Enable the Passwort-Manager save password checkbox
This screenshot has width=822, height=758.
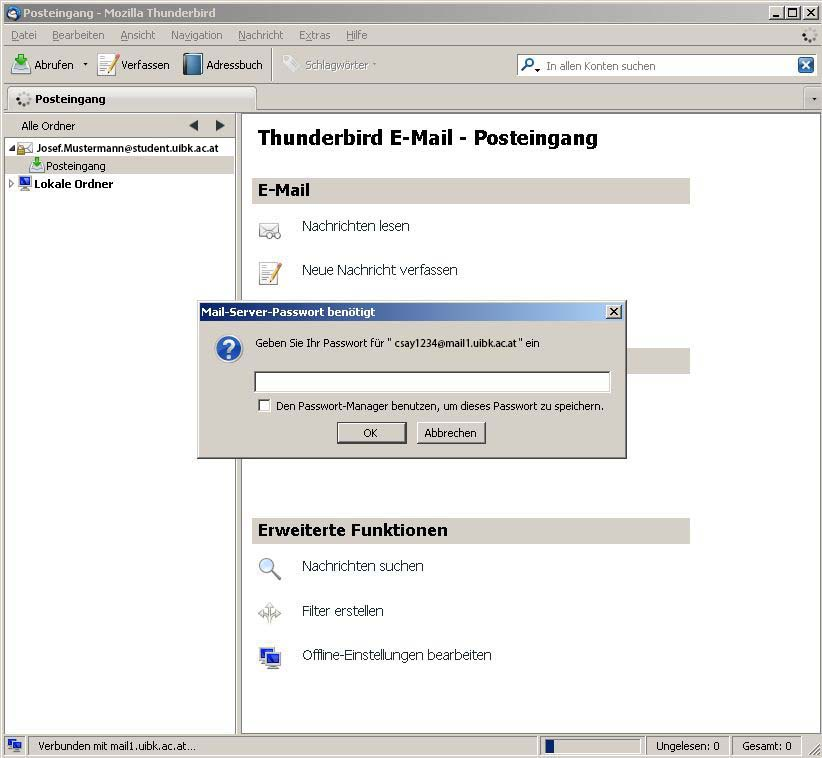tap(264, 406)
